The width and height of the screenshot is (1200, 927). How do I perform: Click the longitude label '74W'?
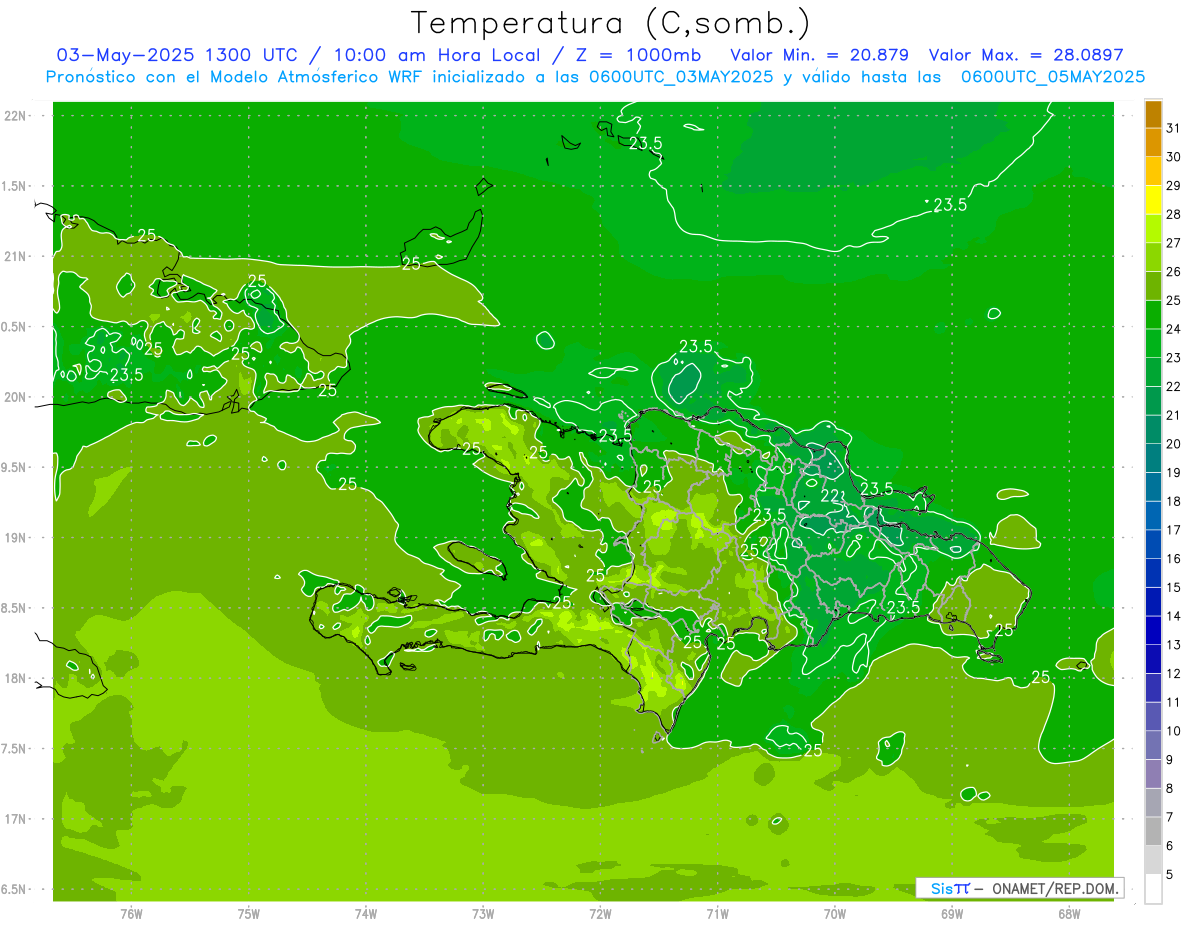pyautogui.click(x=366, y=914)
